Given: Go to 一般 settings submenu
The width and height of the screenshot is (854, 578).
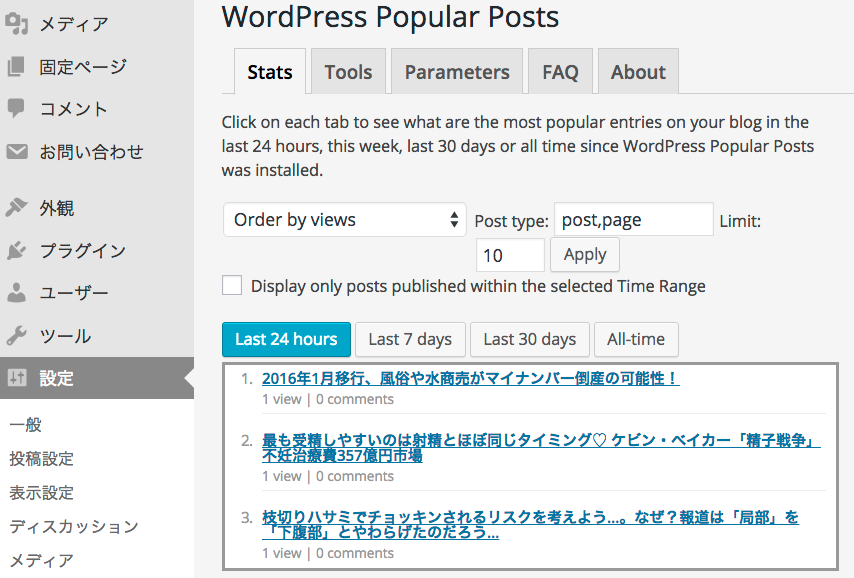Looking at the screenshot, I should pos(26,424).
